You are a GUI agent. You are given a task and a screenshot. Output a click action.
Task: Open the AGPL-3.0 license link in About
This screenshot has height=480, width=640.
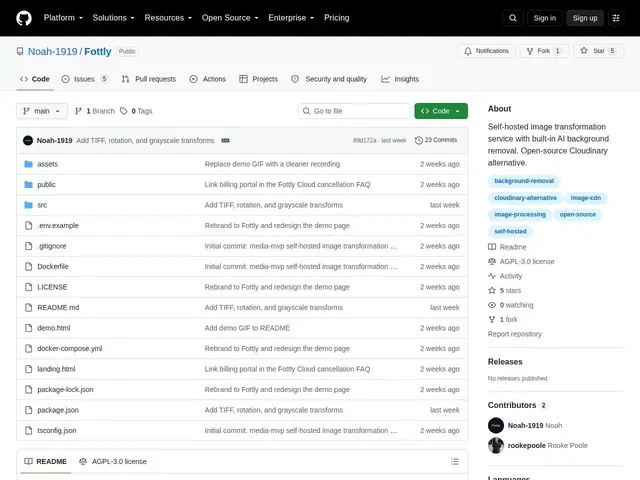[521, 262]
